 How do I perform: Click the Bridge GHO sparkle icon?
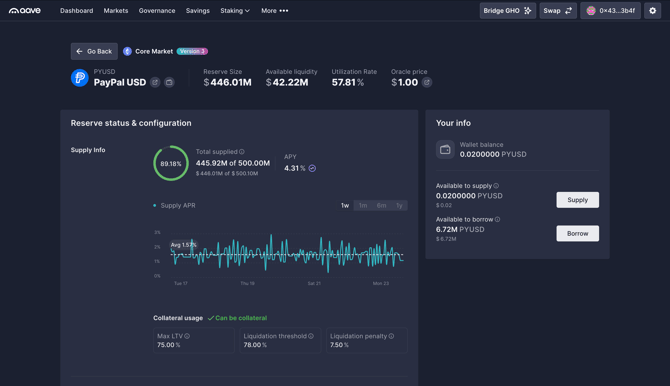click(x=528, y=11)
